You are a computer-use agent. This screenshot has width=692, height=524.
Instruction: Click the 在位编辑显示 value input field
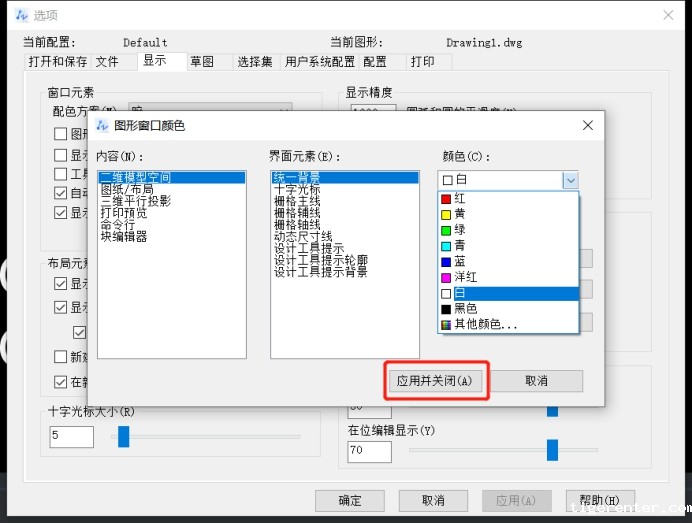pyautogui.click(x=369, y=451)
